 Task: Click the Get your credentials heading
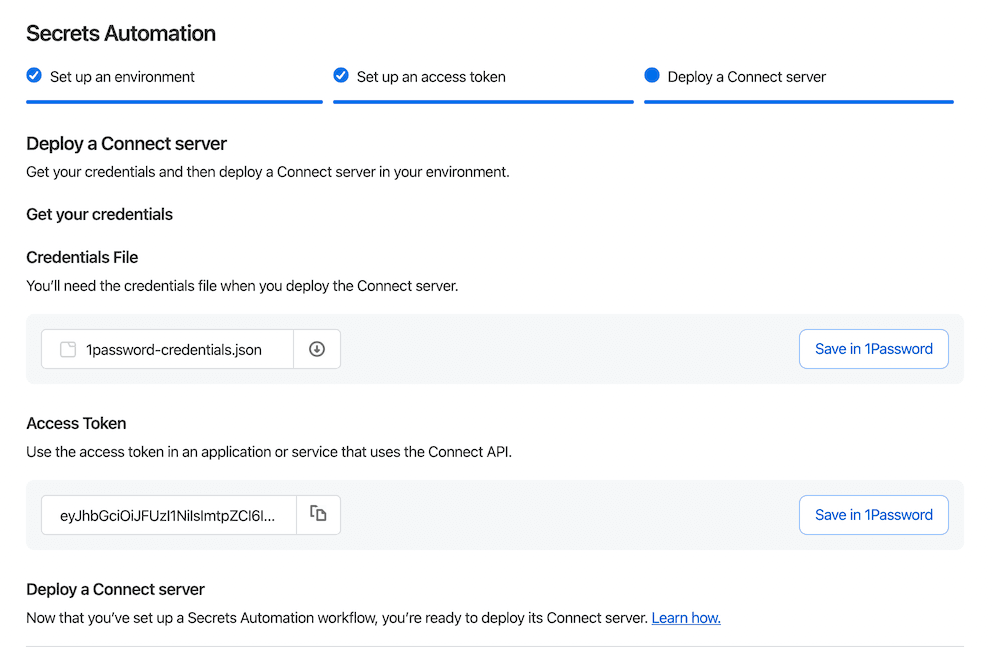99,214
